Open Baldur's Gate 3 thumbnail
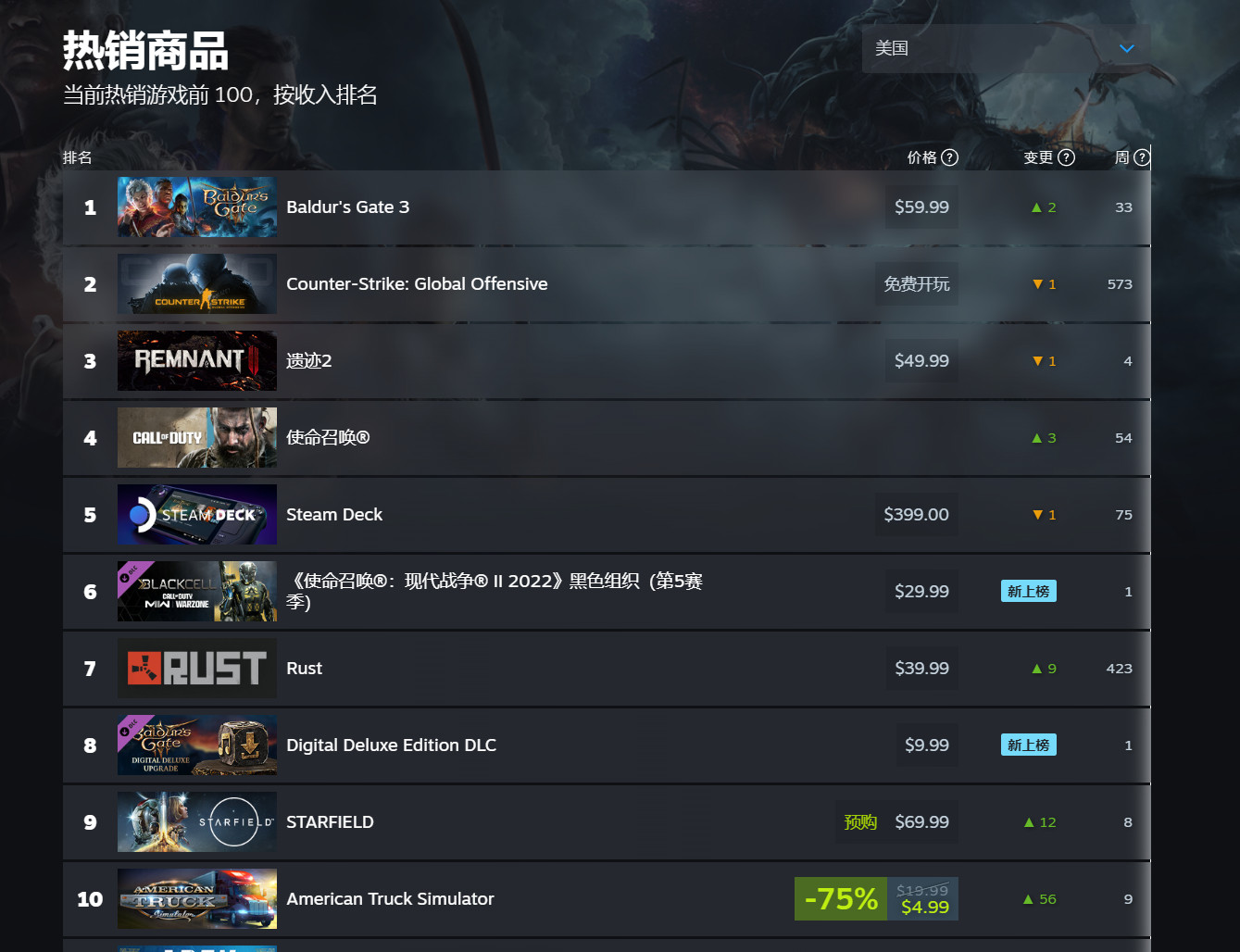 pos(197,207)
